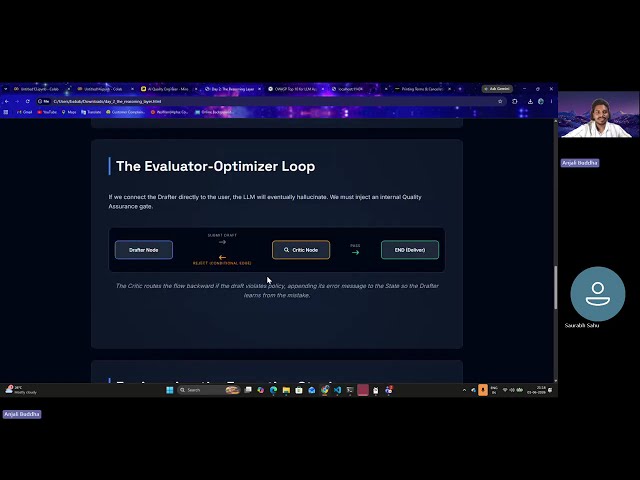Select the Saurabh Sahu participant avatar
The height and width of the screenshot is (480, 640).
click(x=598, y=294)
